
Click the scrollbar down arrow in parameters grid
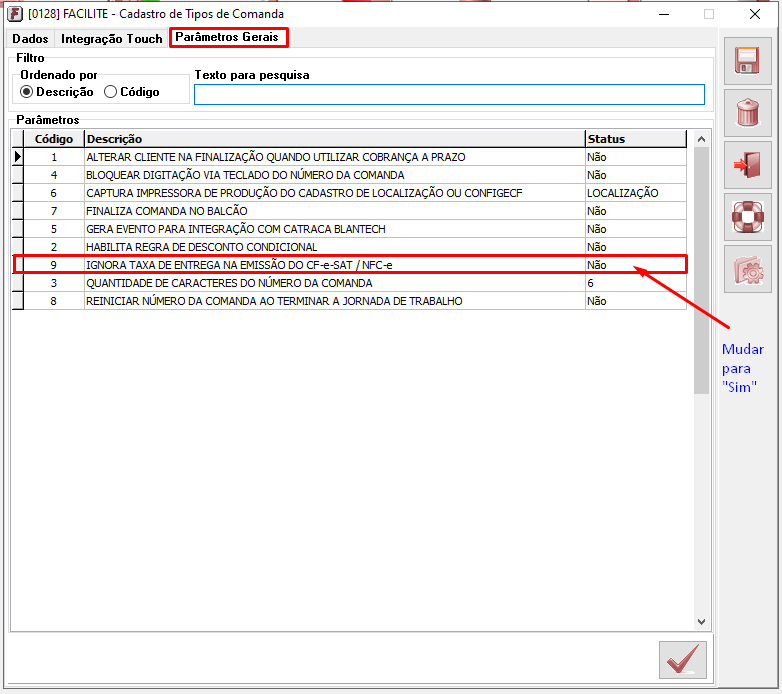pyautogui.click(x=701, y=621)
